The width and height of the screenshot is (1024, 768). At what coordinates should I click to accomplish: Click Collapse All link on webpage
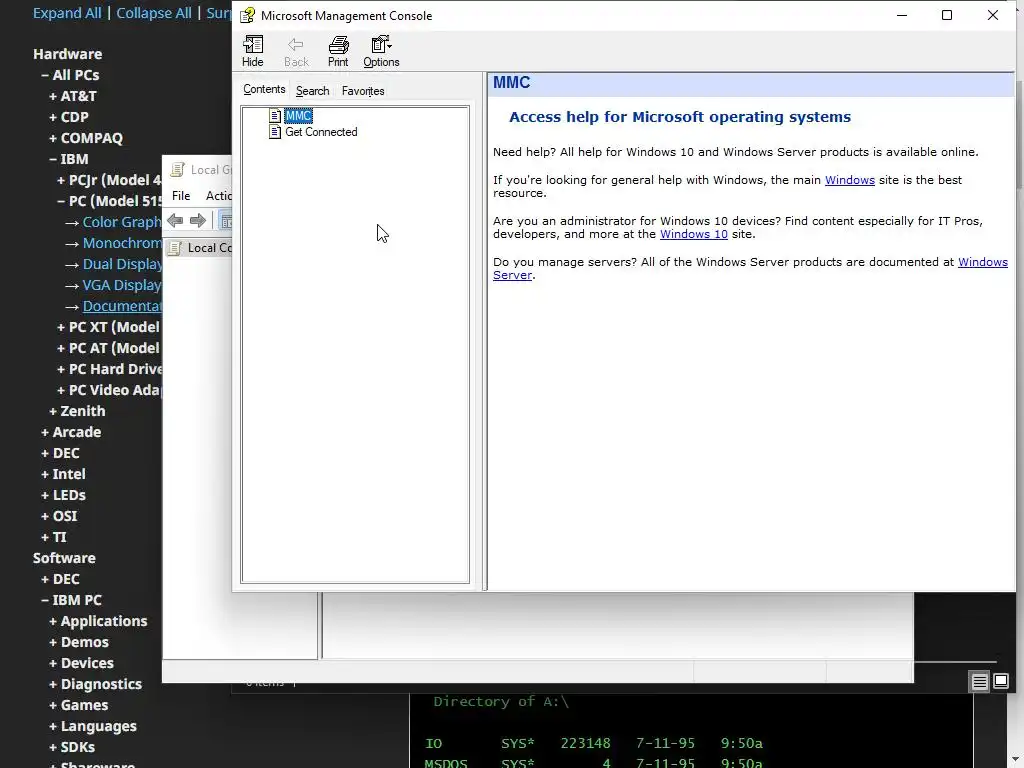click(153, 13)
